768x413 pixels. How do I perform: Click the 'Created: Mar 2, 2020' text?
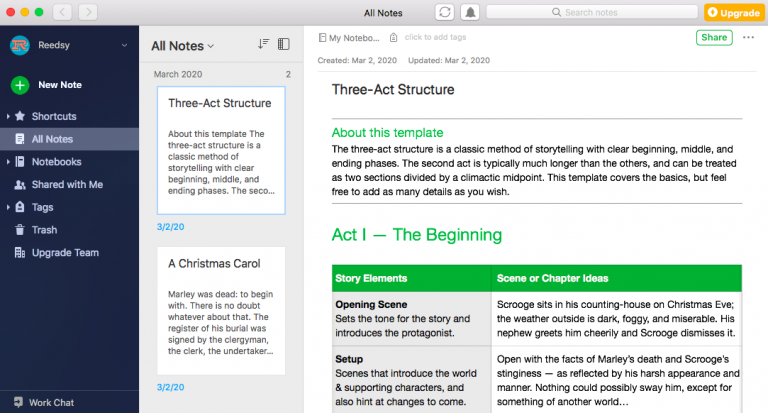point(357,60)
